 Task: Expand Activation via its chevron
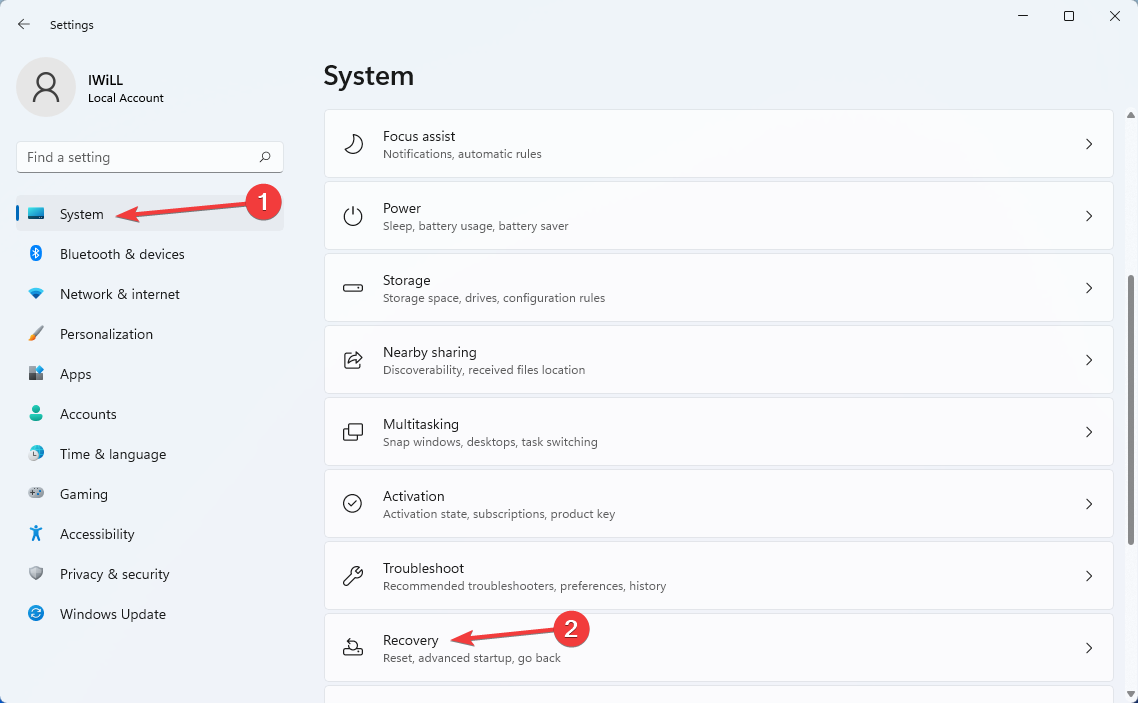point(1089,503)
